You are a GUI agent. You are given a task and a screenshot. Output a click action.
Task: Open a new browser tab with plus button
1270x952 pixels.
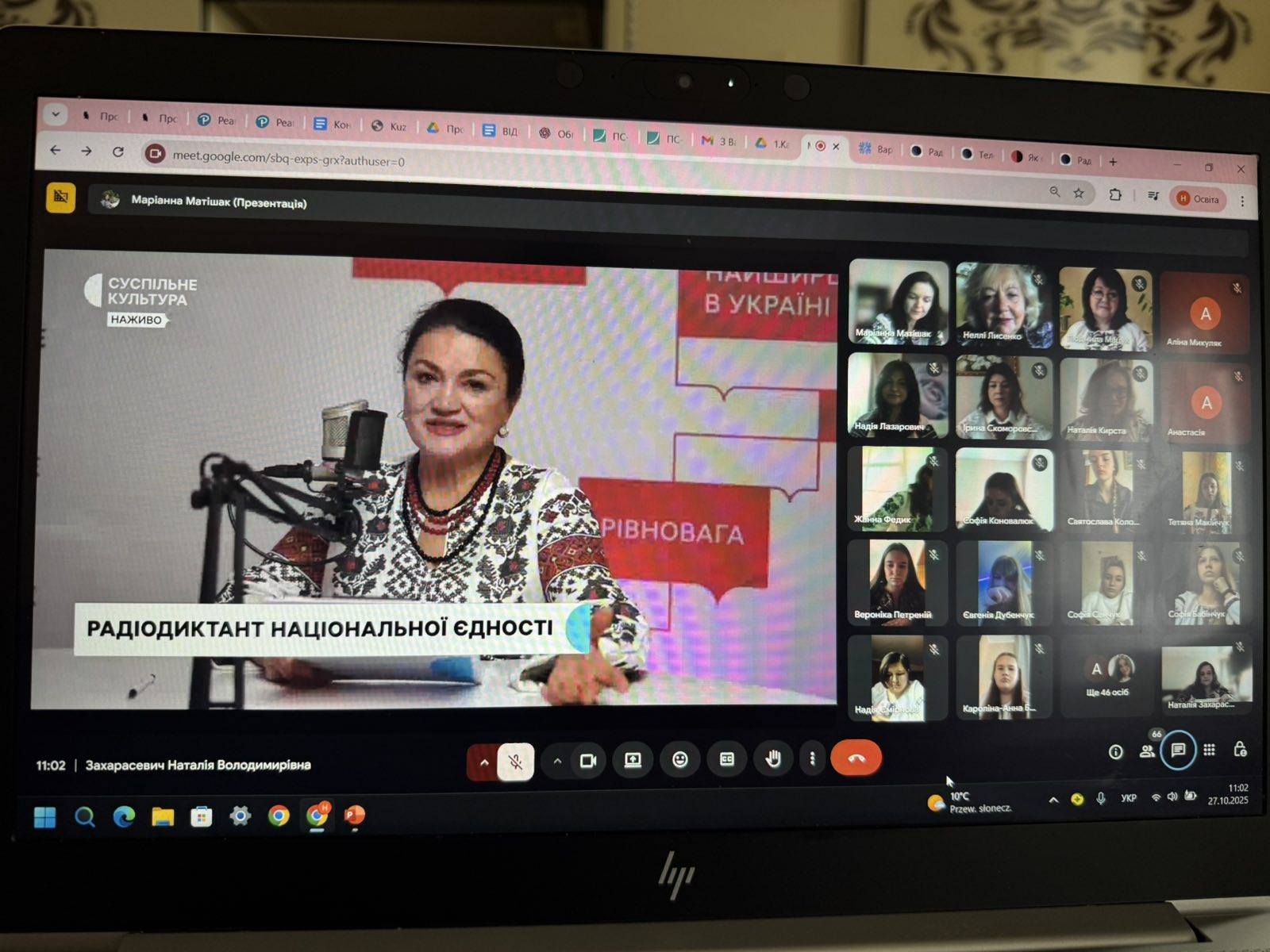(1113, 162)
